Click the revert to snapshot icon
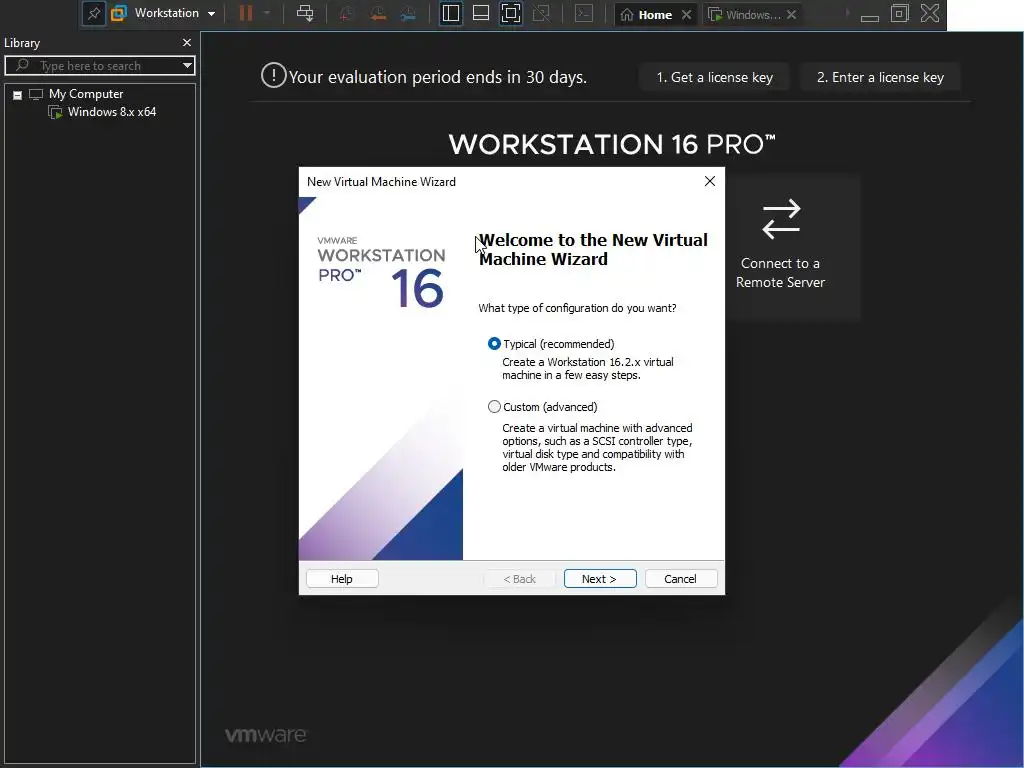1024x768 pixels. click(x=377, y=14)
